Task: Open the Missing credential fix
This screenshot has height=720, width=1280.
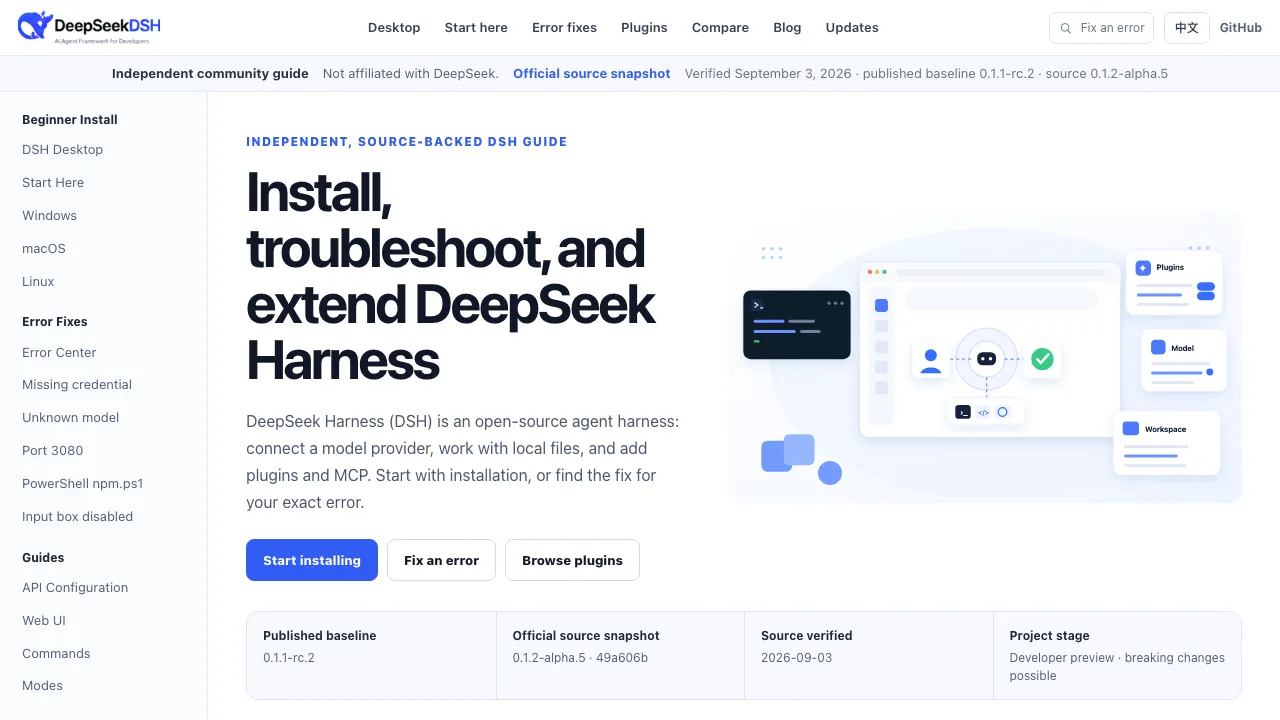Action: (77, 385)
